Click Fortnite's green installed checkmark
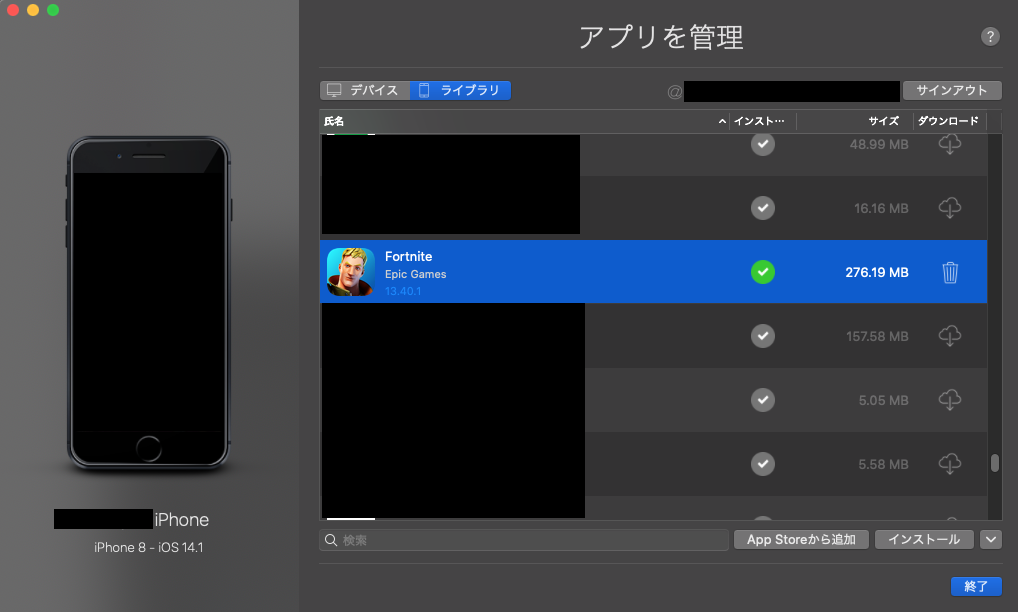This screenshot has height=612, width=1018. click(x=763, y=272)
